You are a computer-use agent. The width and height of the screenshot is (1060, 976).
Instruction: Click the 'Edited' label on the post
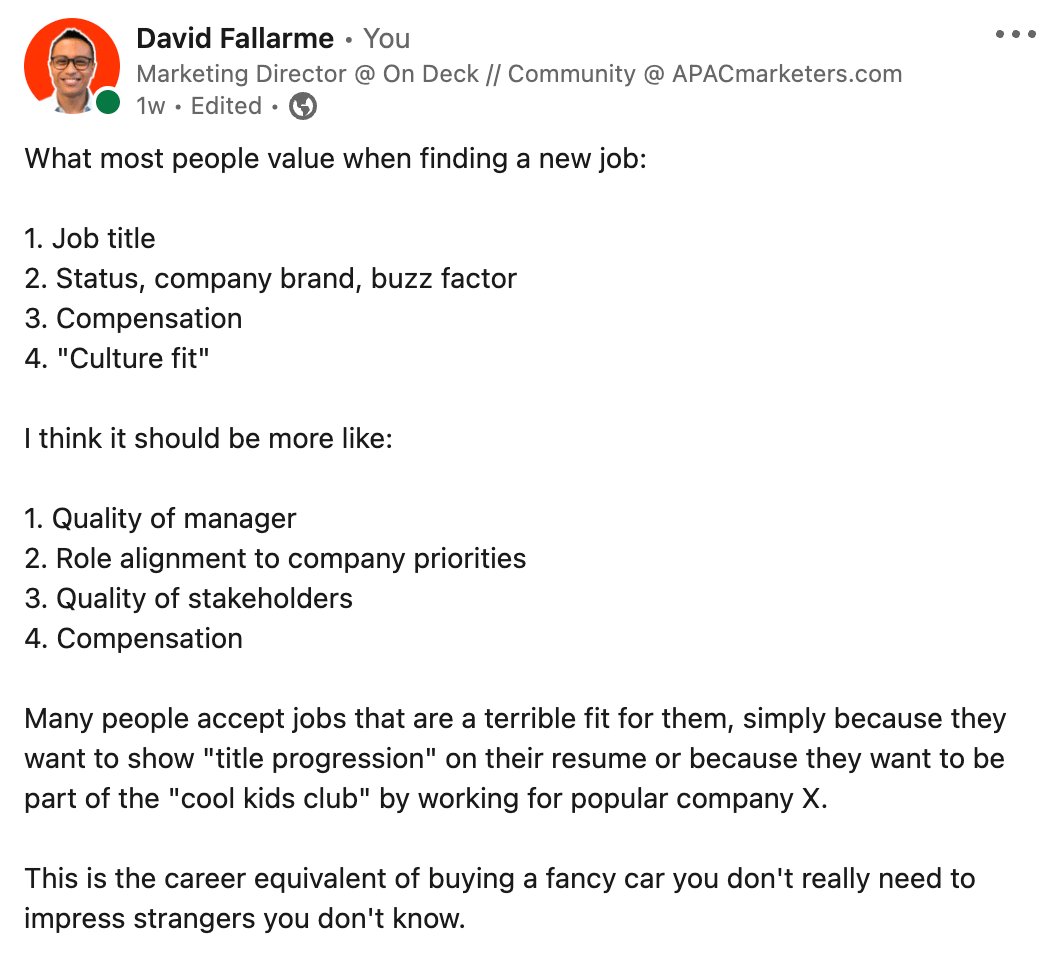click(226, 106)
